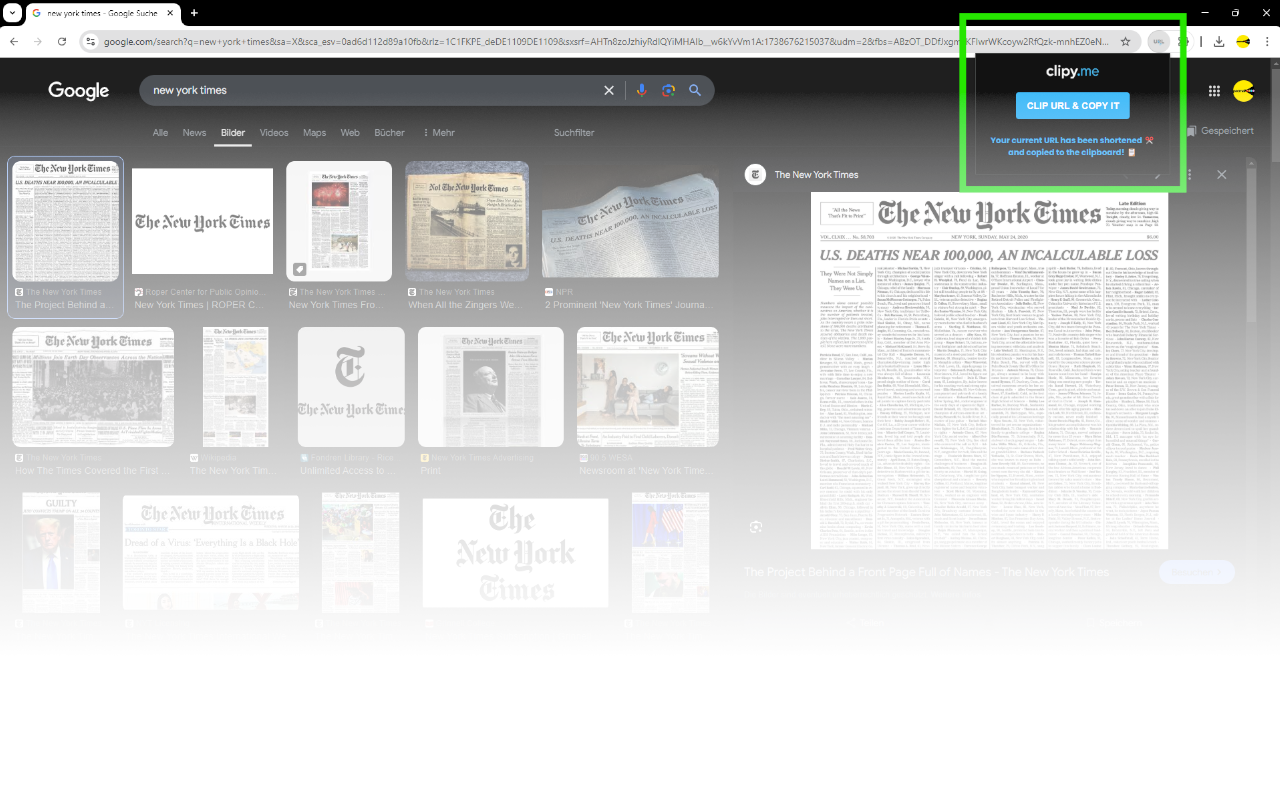
Task: Switch to the Alle results tab
Action: (x=160, y=132)
